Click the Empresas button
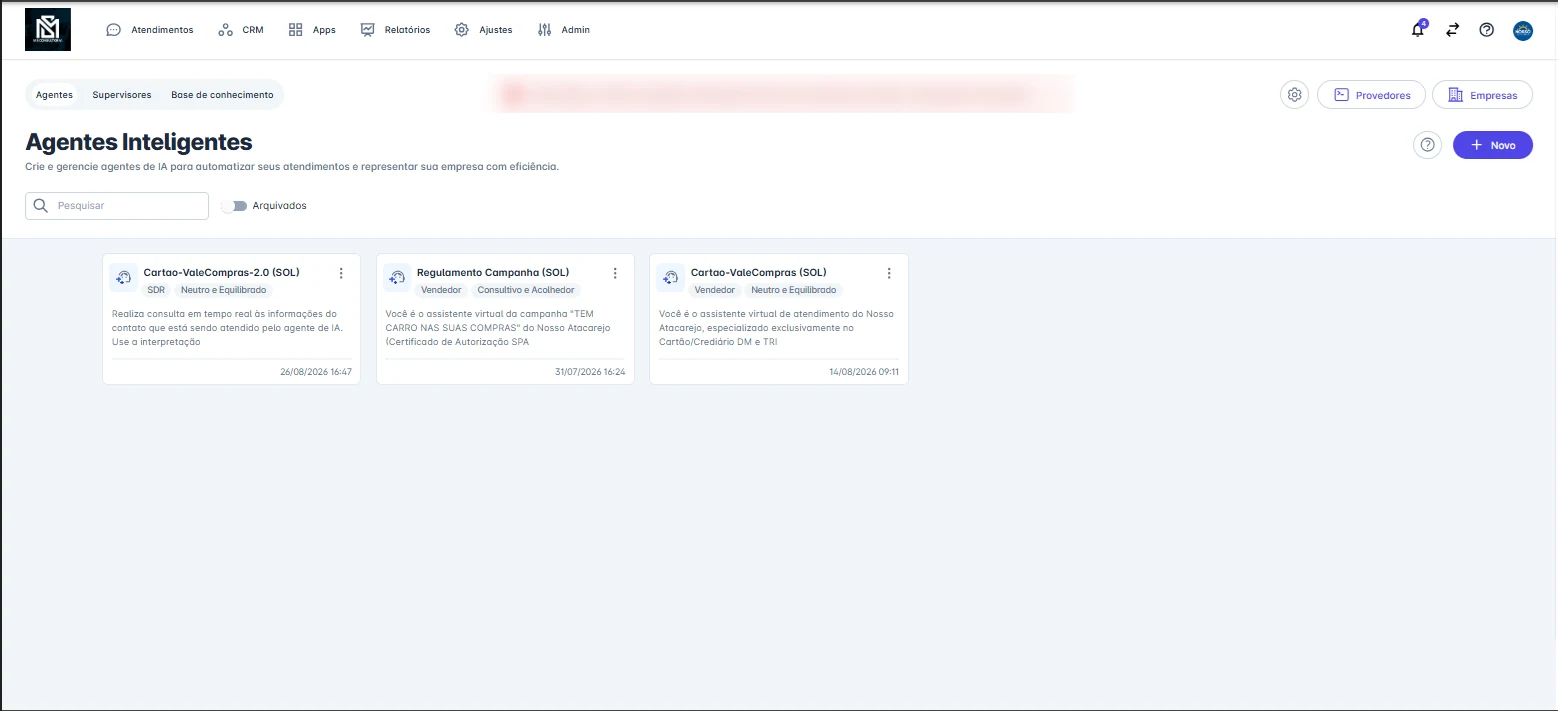The width and height of the screenshot is (1558, 711). [x=1483, y=95]
